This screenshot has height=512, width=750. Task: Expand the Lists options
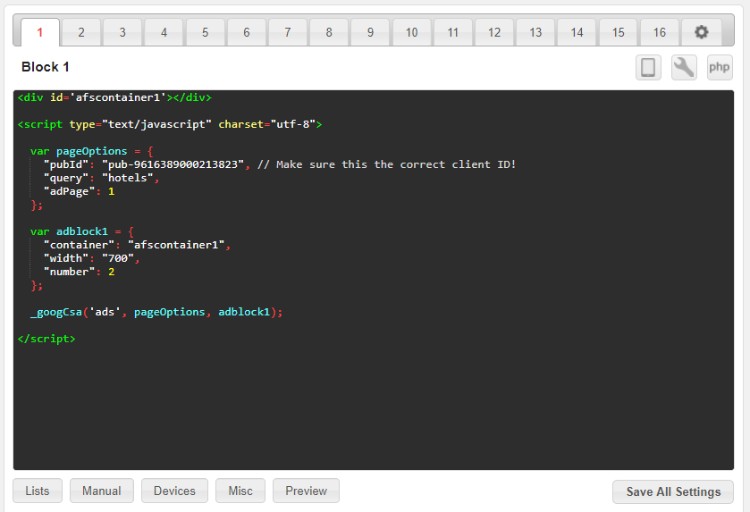[37, 491]
